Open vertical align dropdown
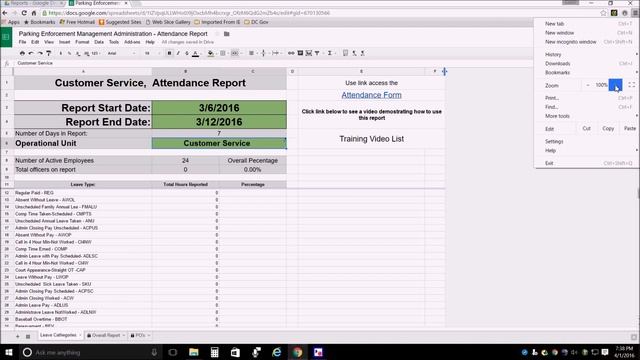Image resolution: width=640 pixels, height=360 pixels. [x=264, y=53]
